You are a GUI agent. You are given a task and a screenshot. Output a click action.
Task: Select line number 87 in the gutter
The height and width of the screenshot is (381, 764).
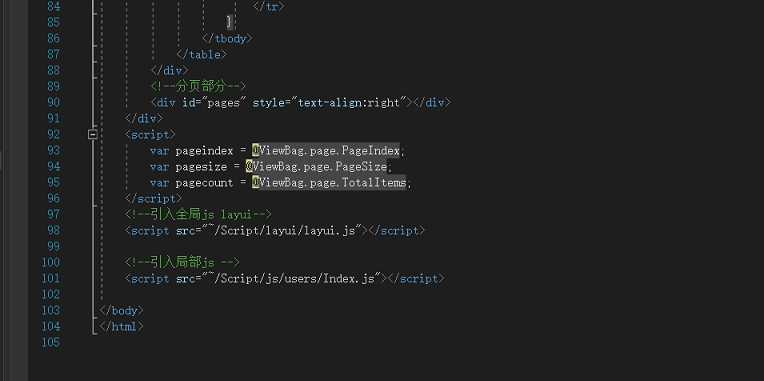54,55
